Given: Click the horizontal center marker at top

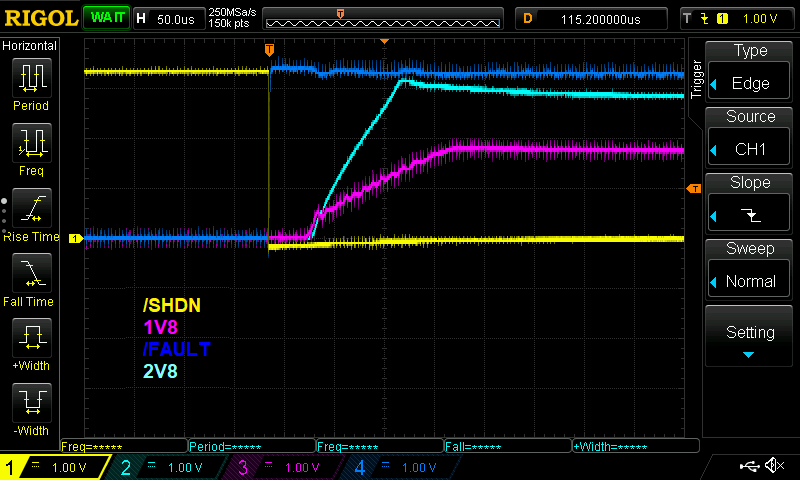Looking at the screenshot, I should coord(385,41).
